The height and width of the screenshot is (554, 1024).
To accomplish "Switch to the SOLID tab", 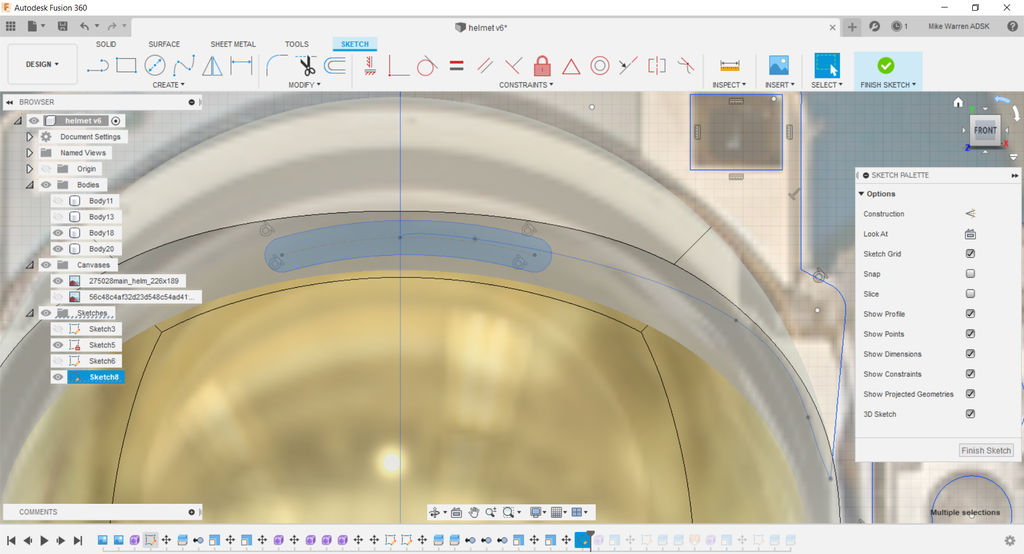I will [x=106, y=44].
